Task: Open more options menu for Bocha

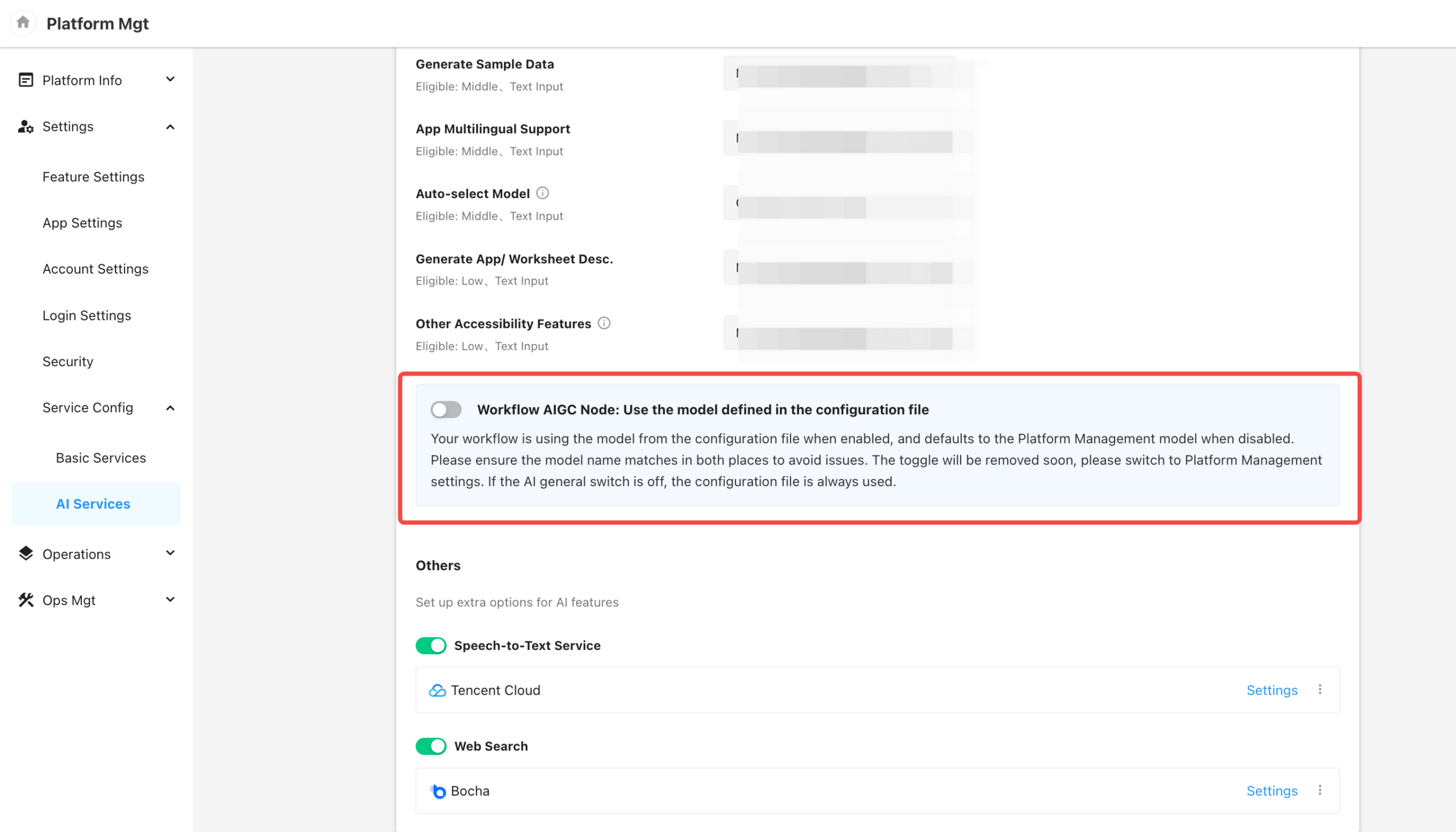Action: [x=1319, y=790]
